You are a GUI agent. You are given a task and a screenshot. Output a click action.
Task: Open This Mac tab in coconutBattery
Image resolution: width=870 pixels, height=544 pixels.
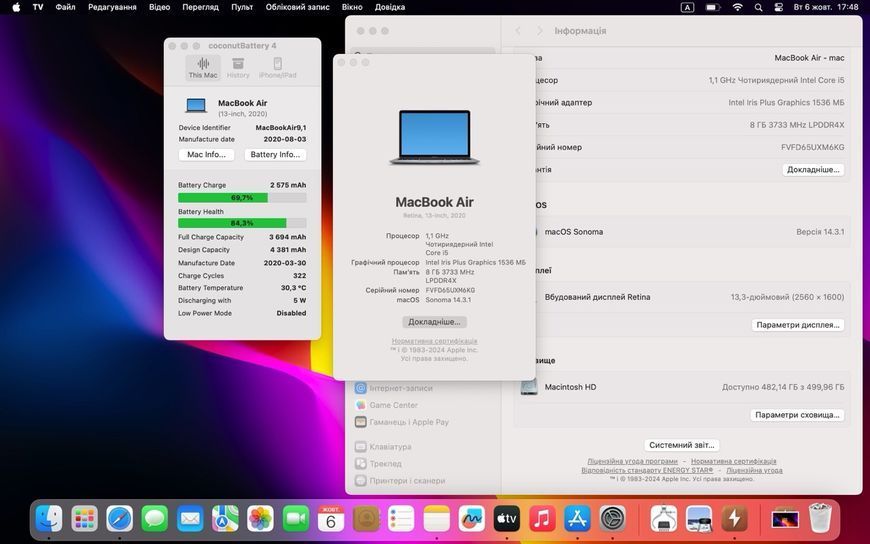pyautogui.click(x=203, y=68)
